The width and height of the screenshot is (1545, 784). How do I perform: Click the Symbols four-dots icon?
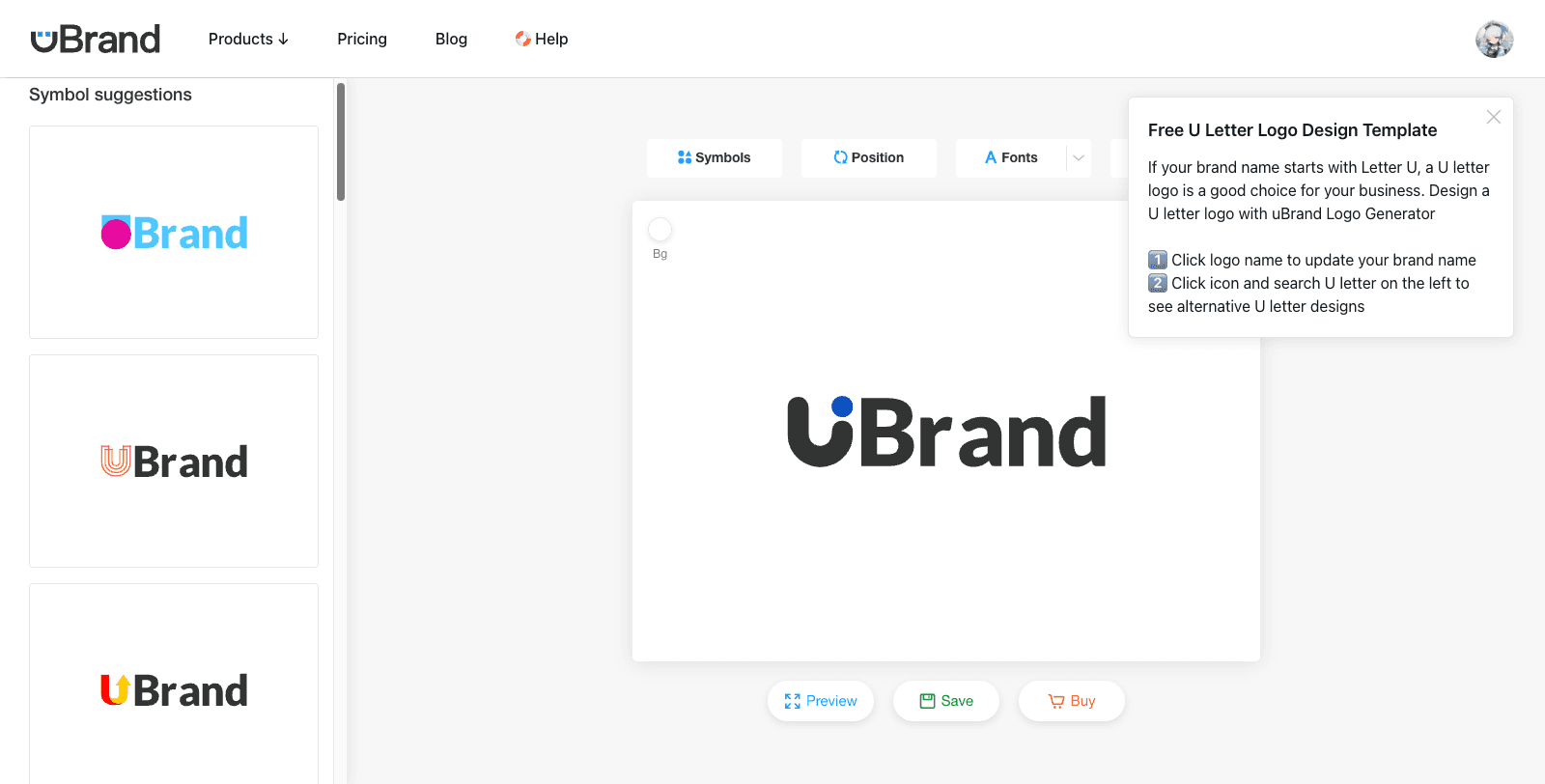click(x=685, y=157)
